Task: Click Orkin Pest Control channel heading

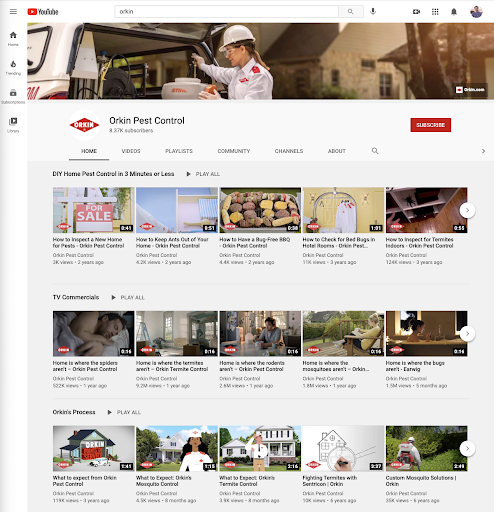Action: 147,121
